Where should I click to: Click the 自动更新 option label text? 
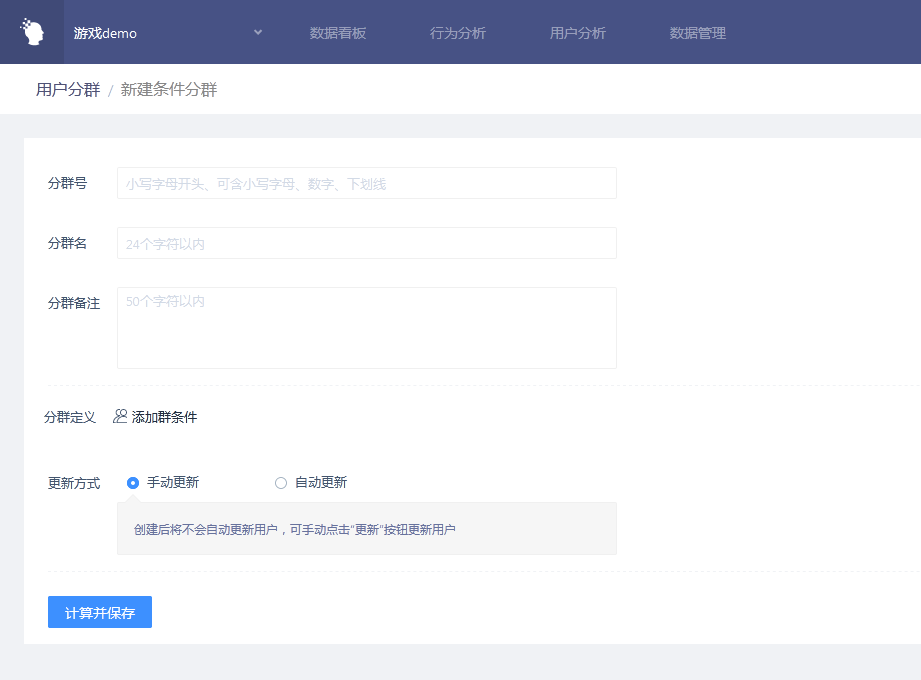321,483
